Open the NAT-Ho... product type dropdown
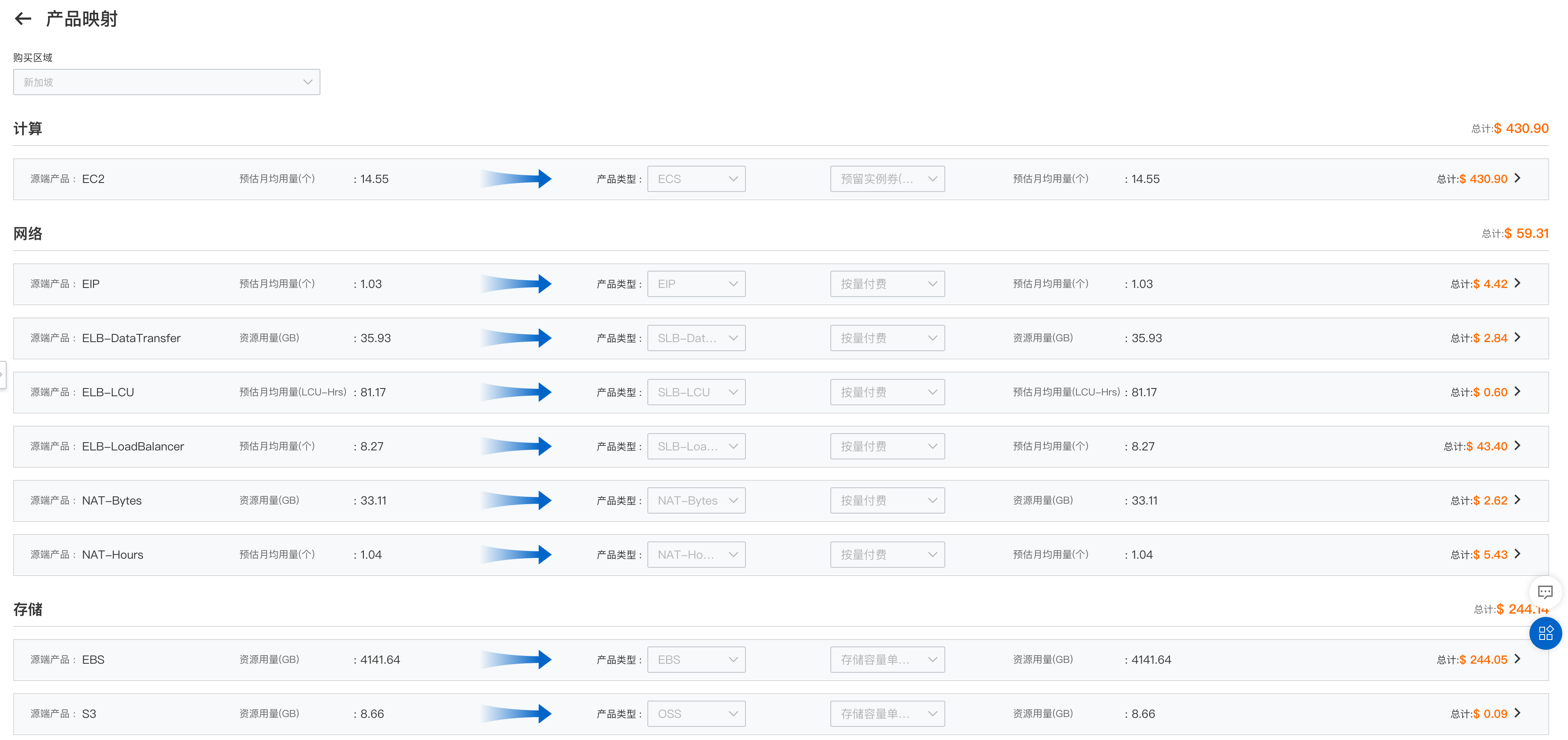The height and width of the screenshot is (740, 1568). tap(696, 555)
